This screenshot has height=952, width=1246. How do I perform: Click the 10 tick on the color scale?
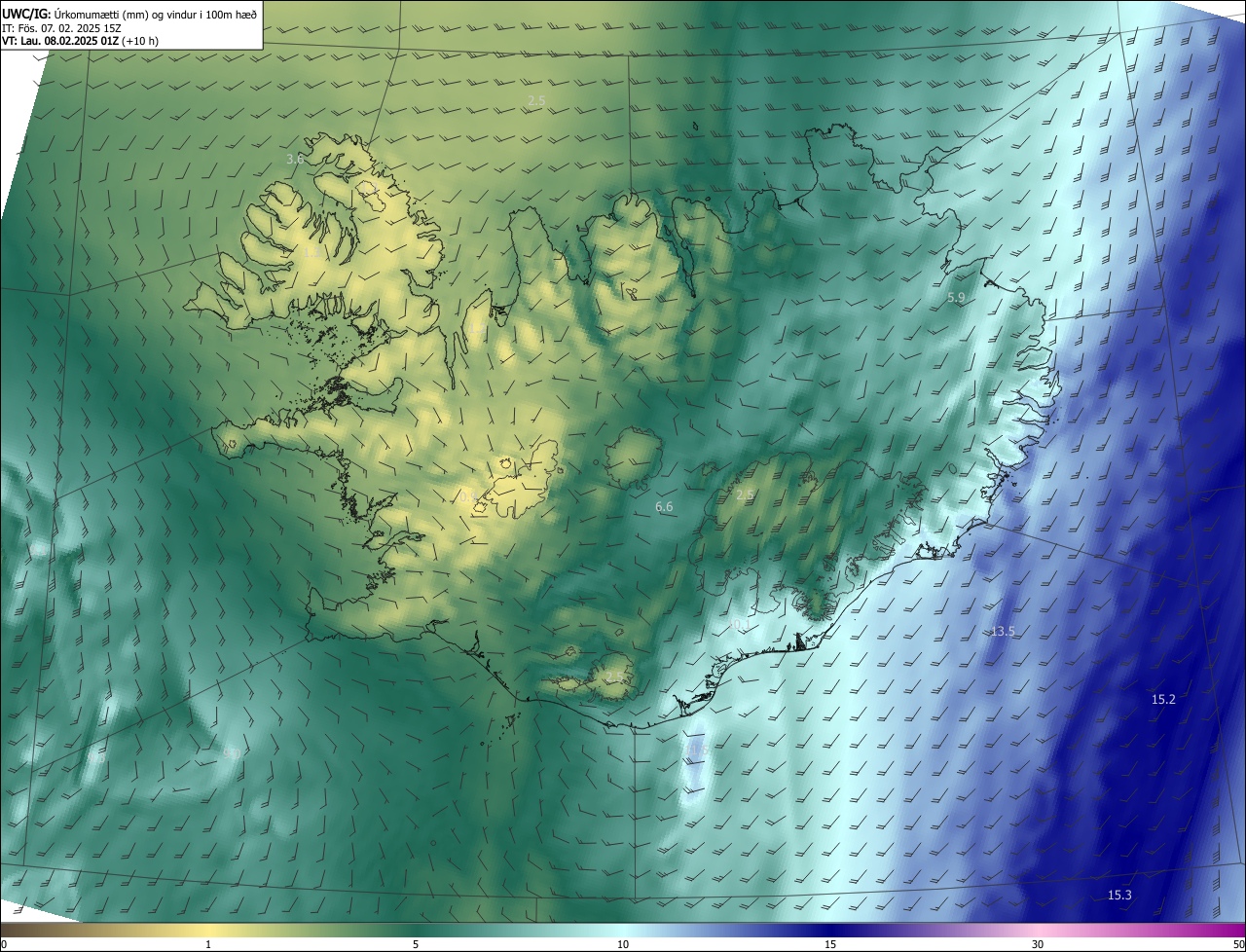(623, 944)
